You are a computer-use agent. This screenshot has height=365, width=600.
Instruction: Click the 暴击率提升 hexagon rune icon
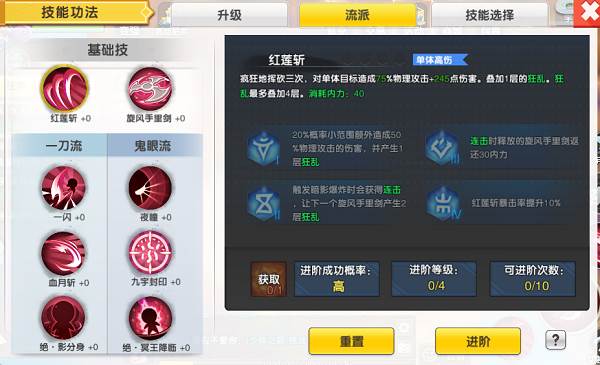pos(444,203)
